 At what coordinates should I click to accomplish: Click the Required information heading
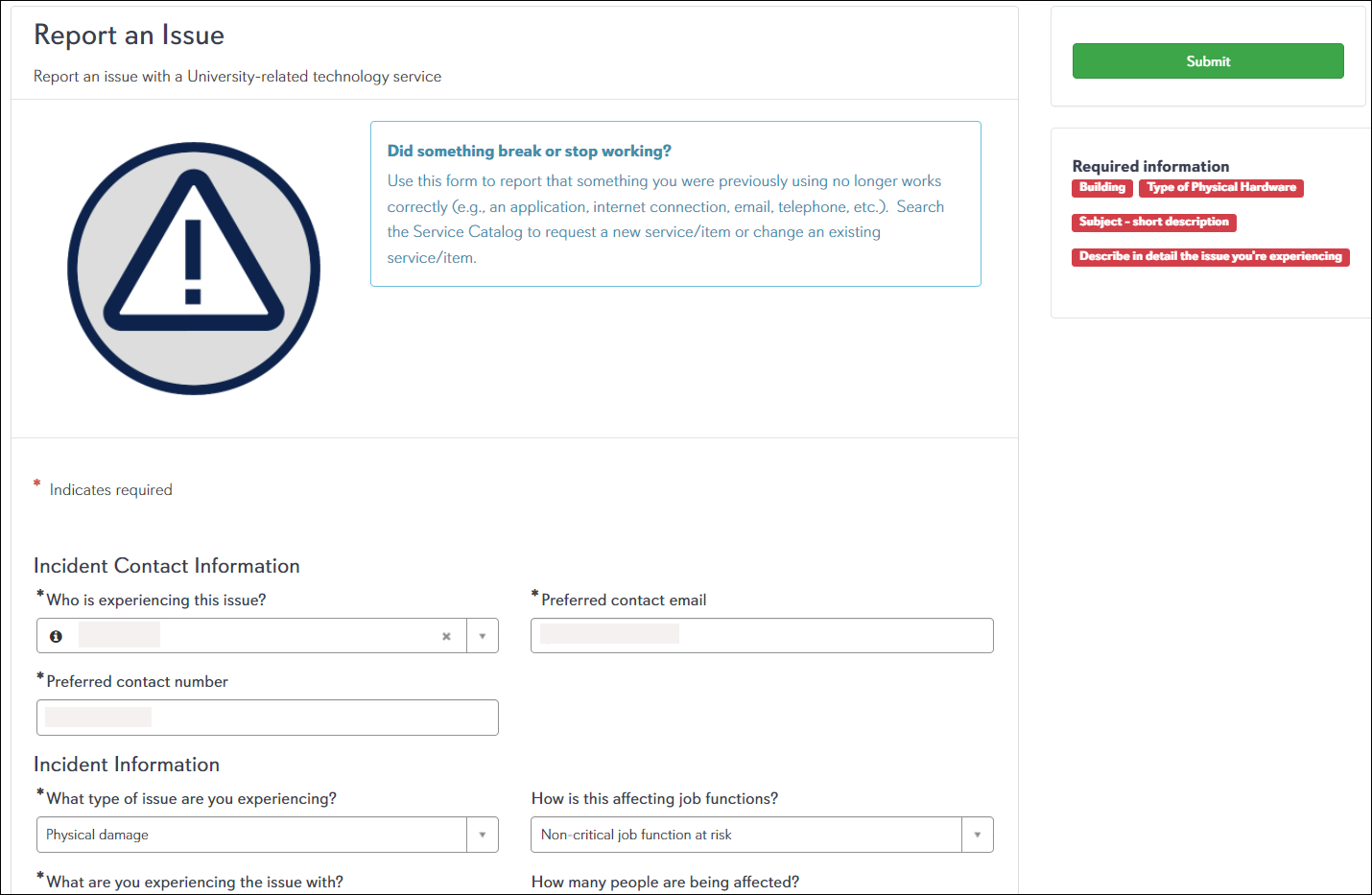click(1150, 166)
